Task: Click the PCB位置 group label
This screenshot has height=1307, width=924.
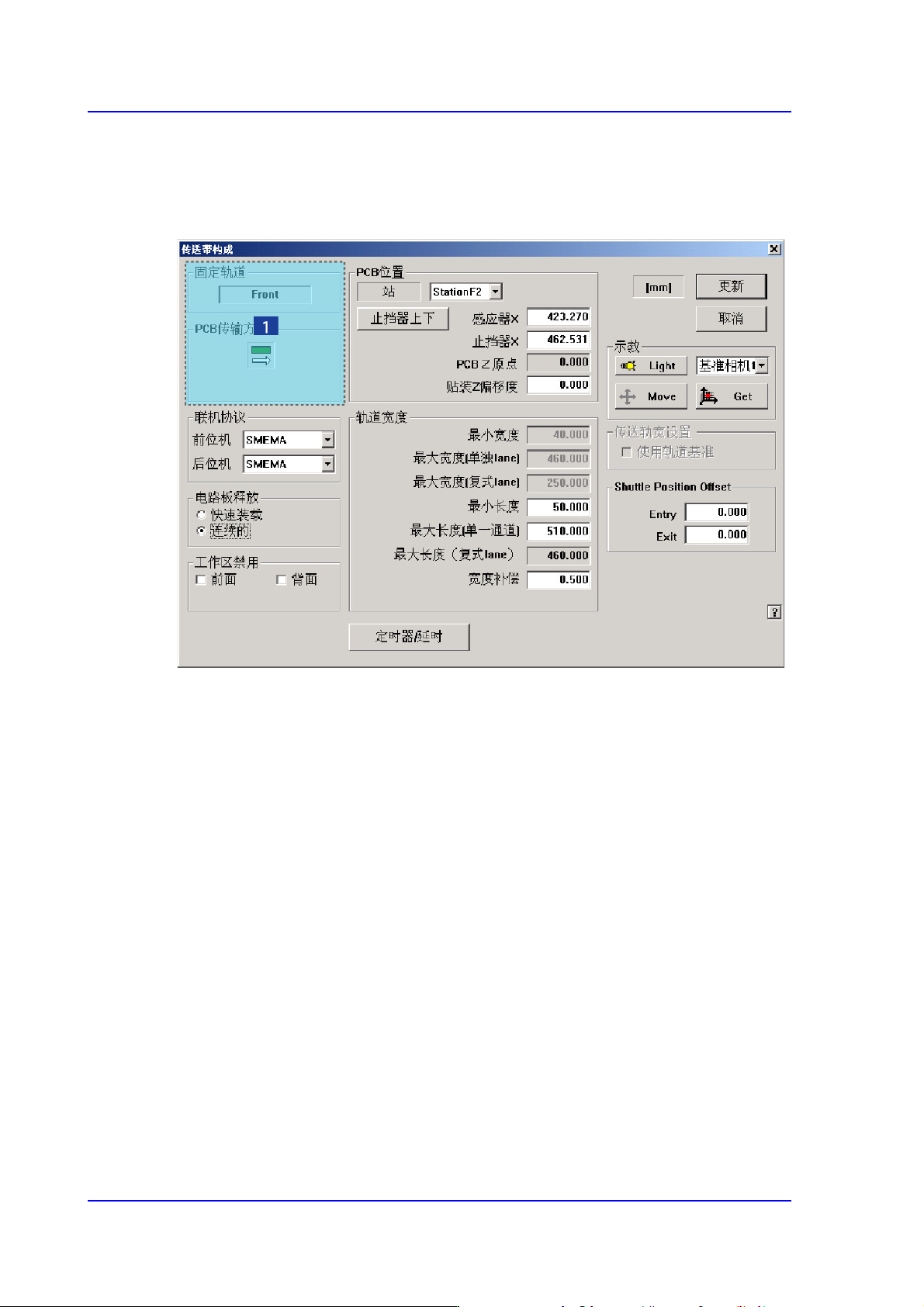Action: pyautogui.click(x=380, y=272)
